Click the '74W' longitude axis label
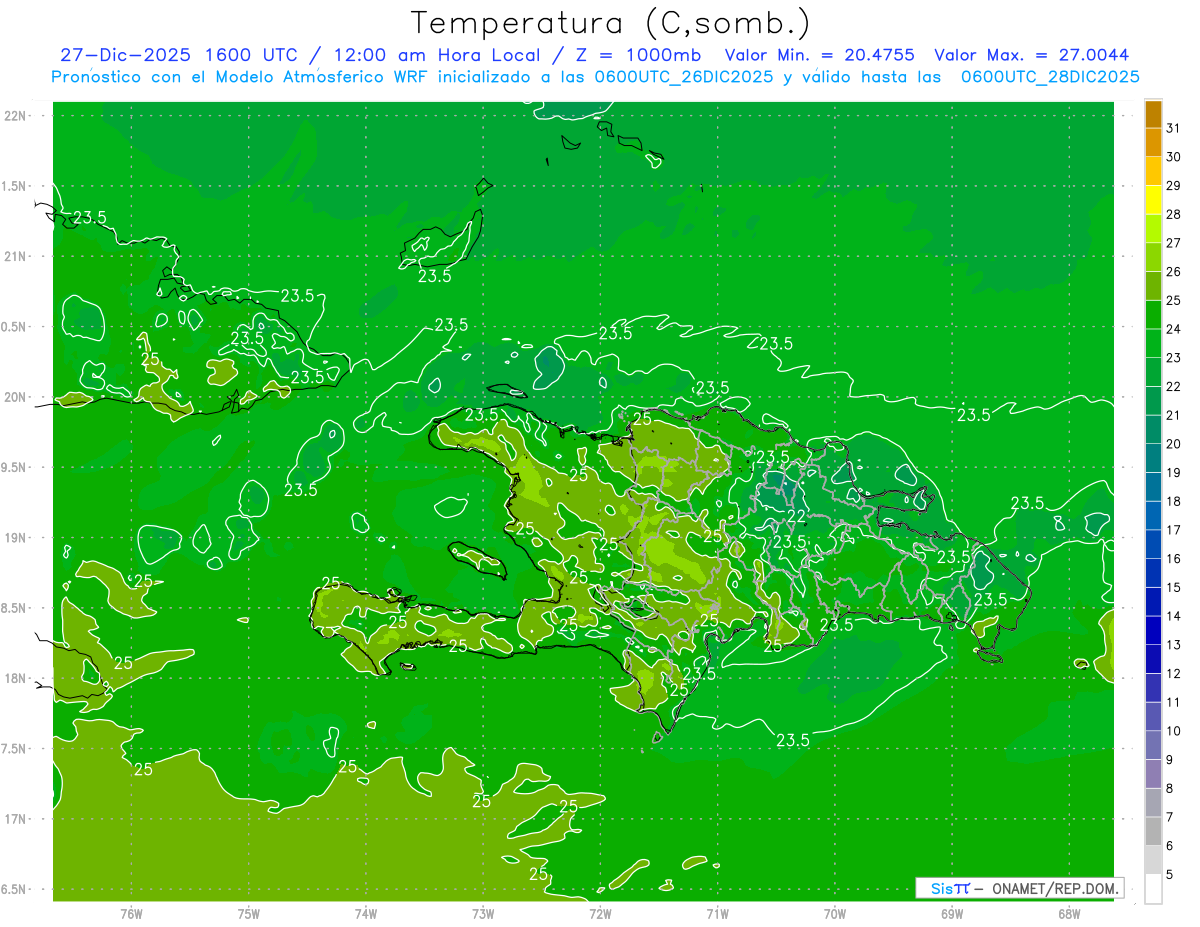1200x927 pixels. coord(366,914)
